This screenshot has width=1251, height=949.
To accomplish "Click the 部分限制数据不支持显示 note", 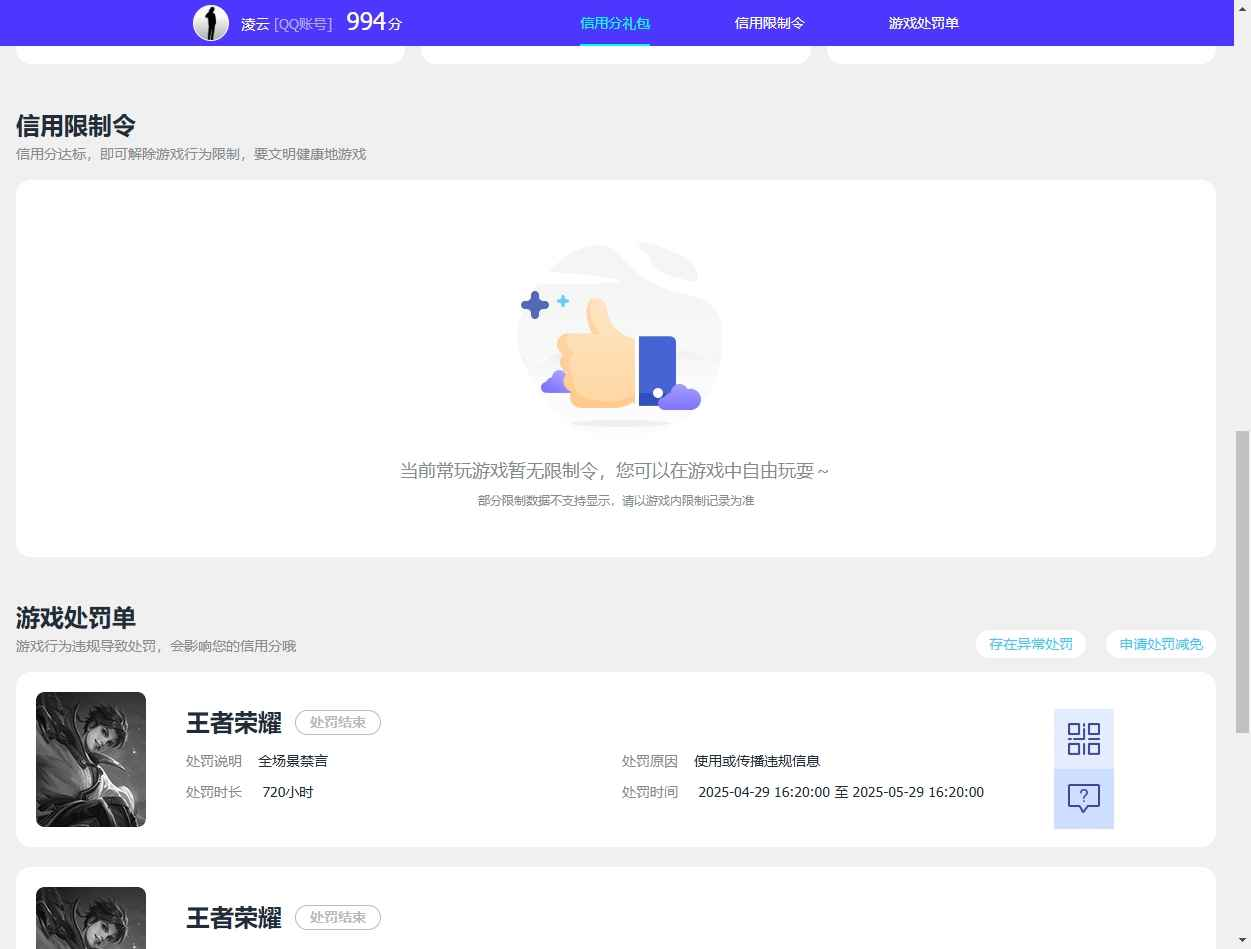I will pyautogui.click(x=616, y=501).
